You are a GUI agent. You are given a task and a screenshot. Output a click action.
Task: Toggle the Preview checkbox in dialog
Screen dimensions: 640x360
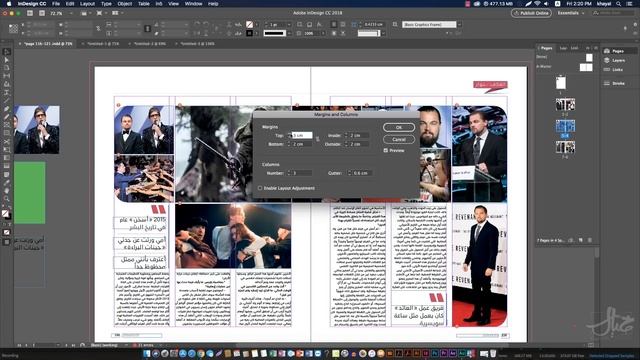click(x=386, y=151)
